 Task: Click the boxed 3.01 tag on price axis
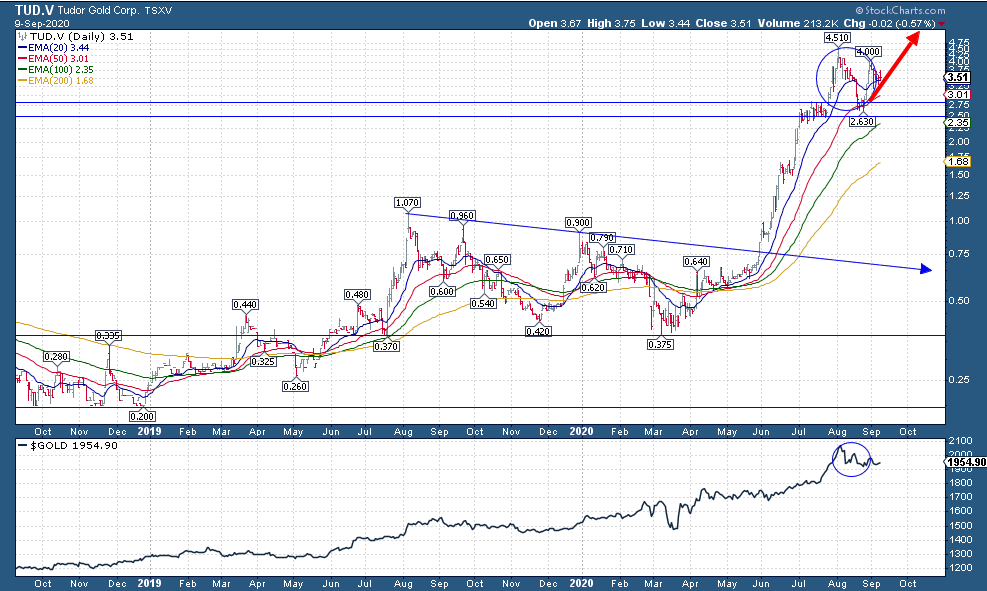coord(958,95)
